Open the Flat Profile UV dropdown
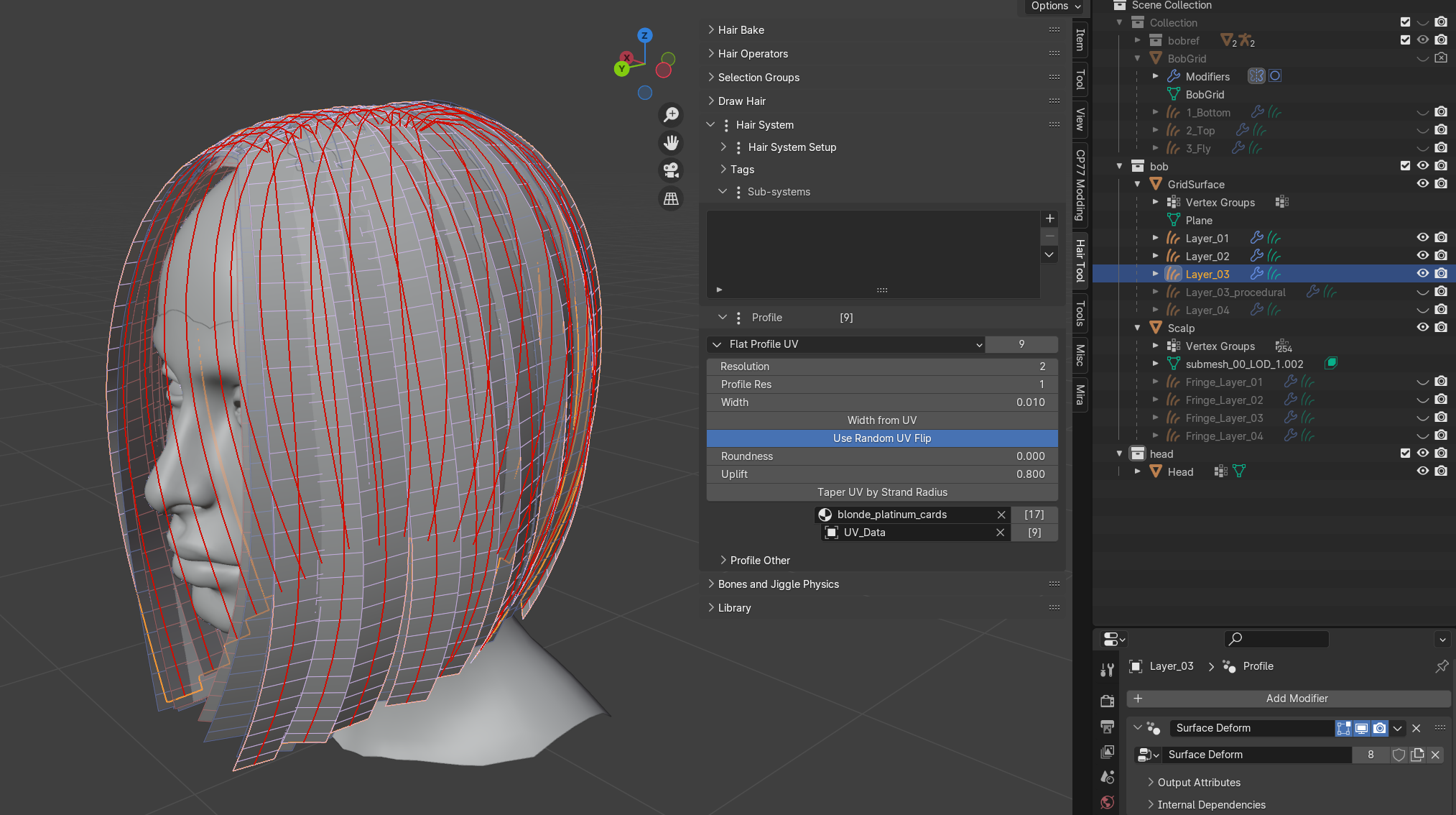The width and height of the screenshot is (1456, 815). (846, 344)
